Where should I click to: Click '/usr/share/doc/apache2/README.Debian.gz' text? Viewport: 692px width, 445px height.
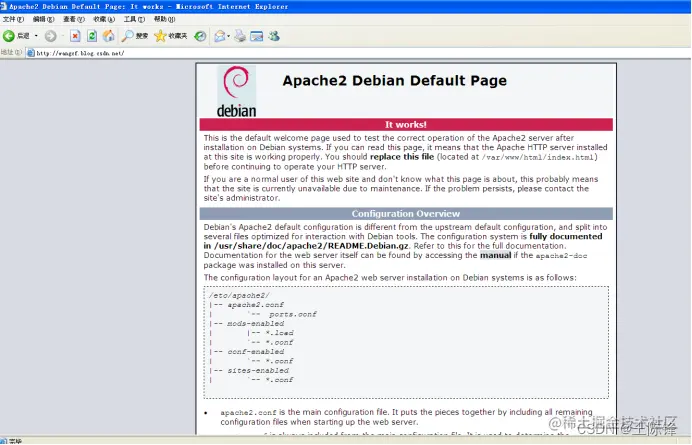coord(311,246)
